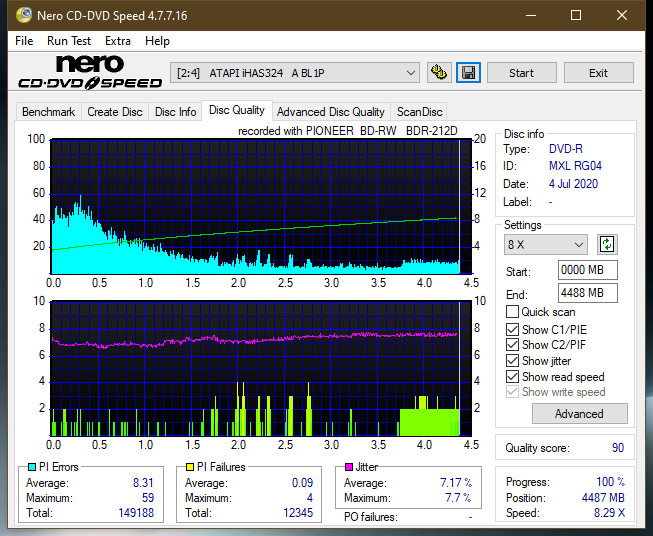Open the Help menu
The height and width of the screenshot is (536, 653).
pos(157,41)
